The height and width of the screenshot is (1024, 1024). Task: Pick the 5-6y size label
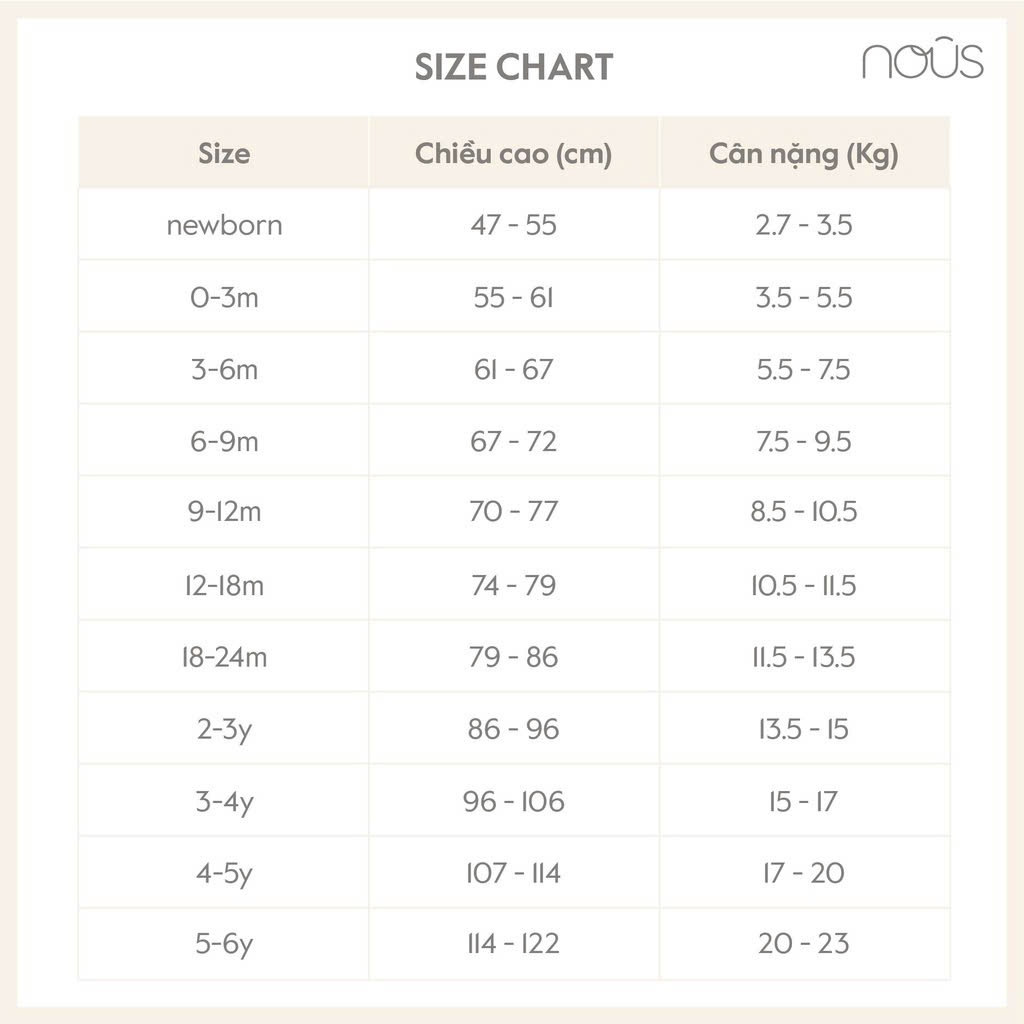224,943
